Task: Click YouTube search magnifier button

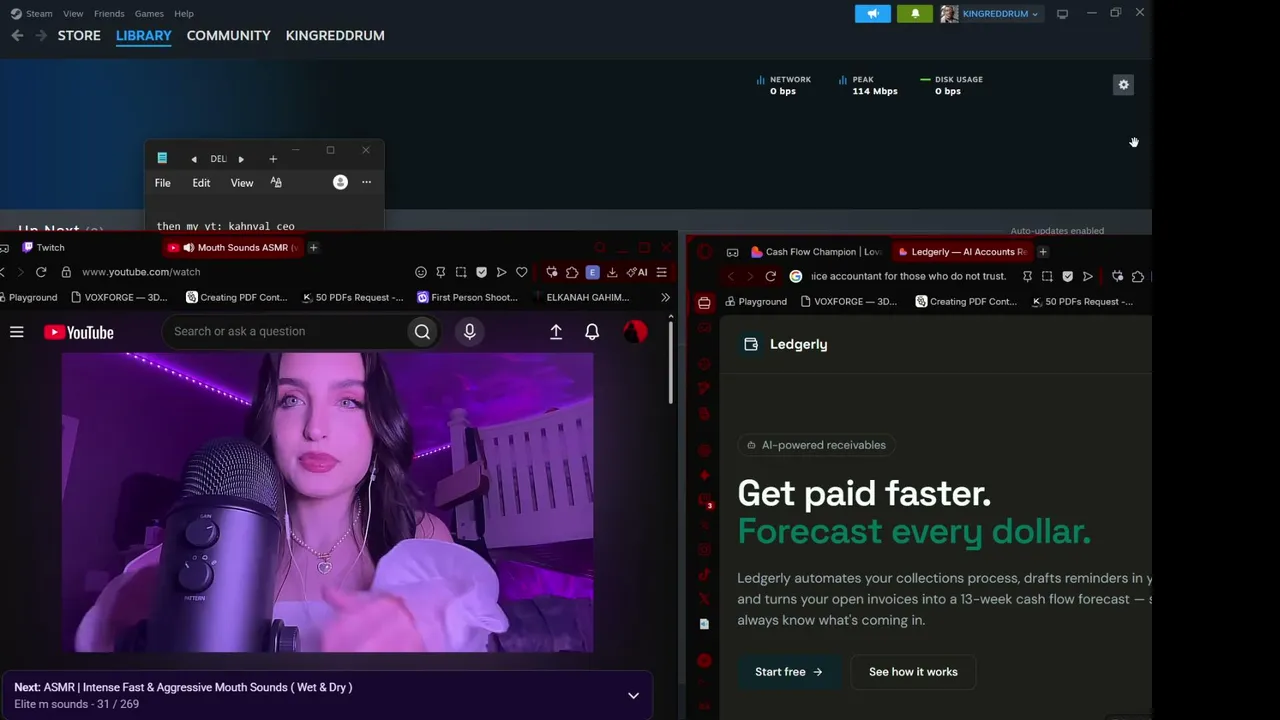Action: (x=422, y=332)
